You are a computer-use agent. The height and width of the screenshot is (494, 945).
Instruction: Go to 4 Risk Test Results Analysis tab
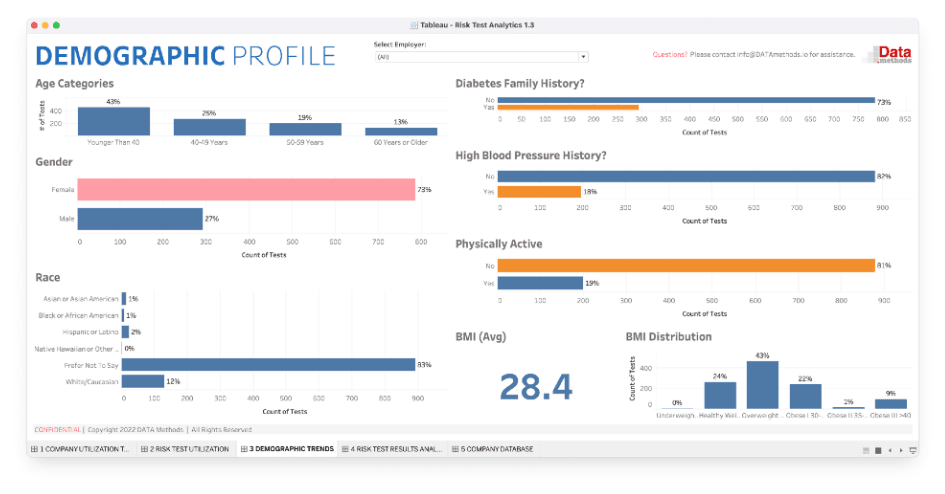click(x=394, y=449)
